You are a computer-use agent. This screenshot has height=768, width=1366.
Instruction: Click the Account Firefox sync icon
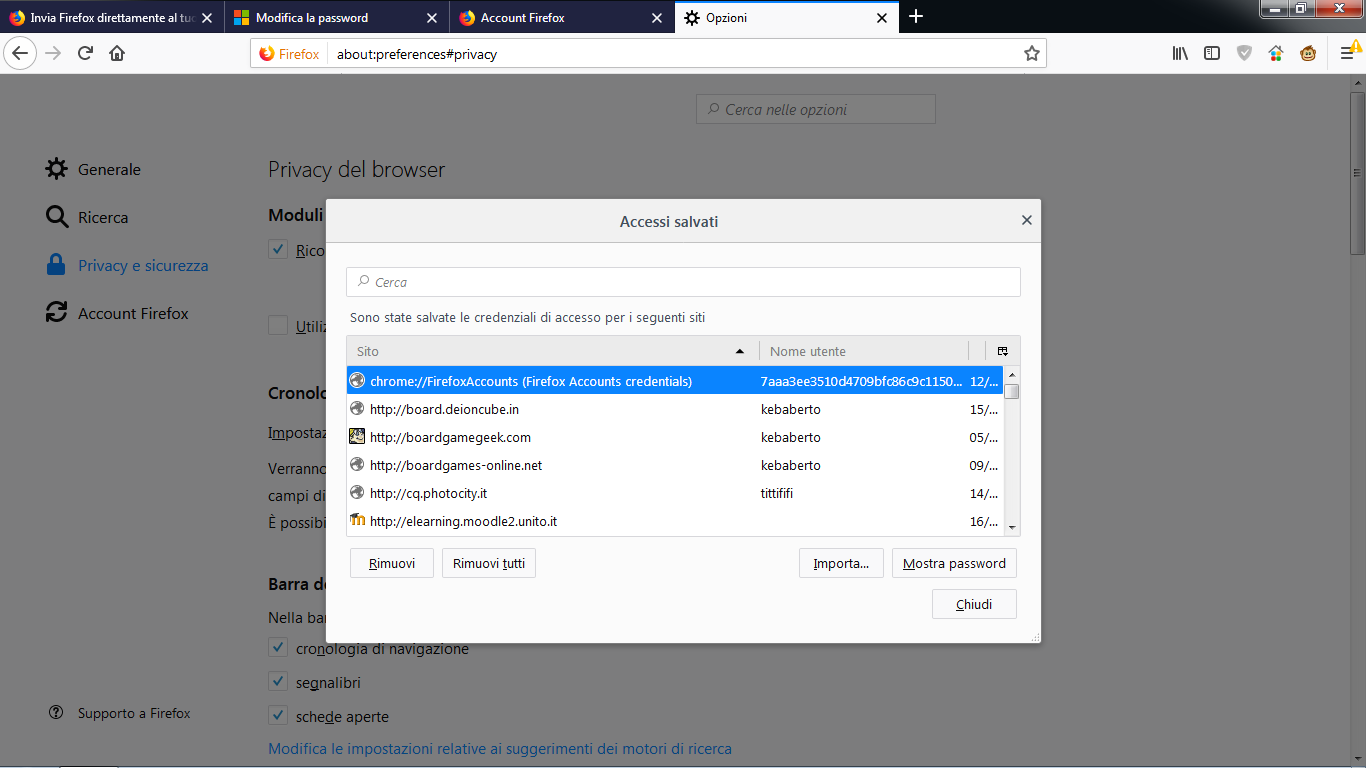pos(56,313)
